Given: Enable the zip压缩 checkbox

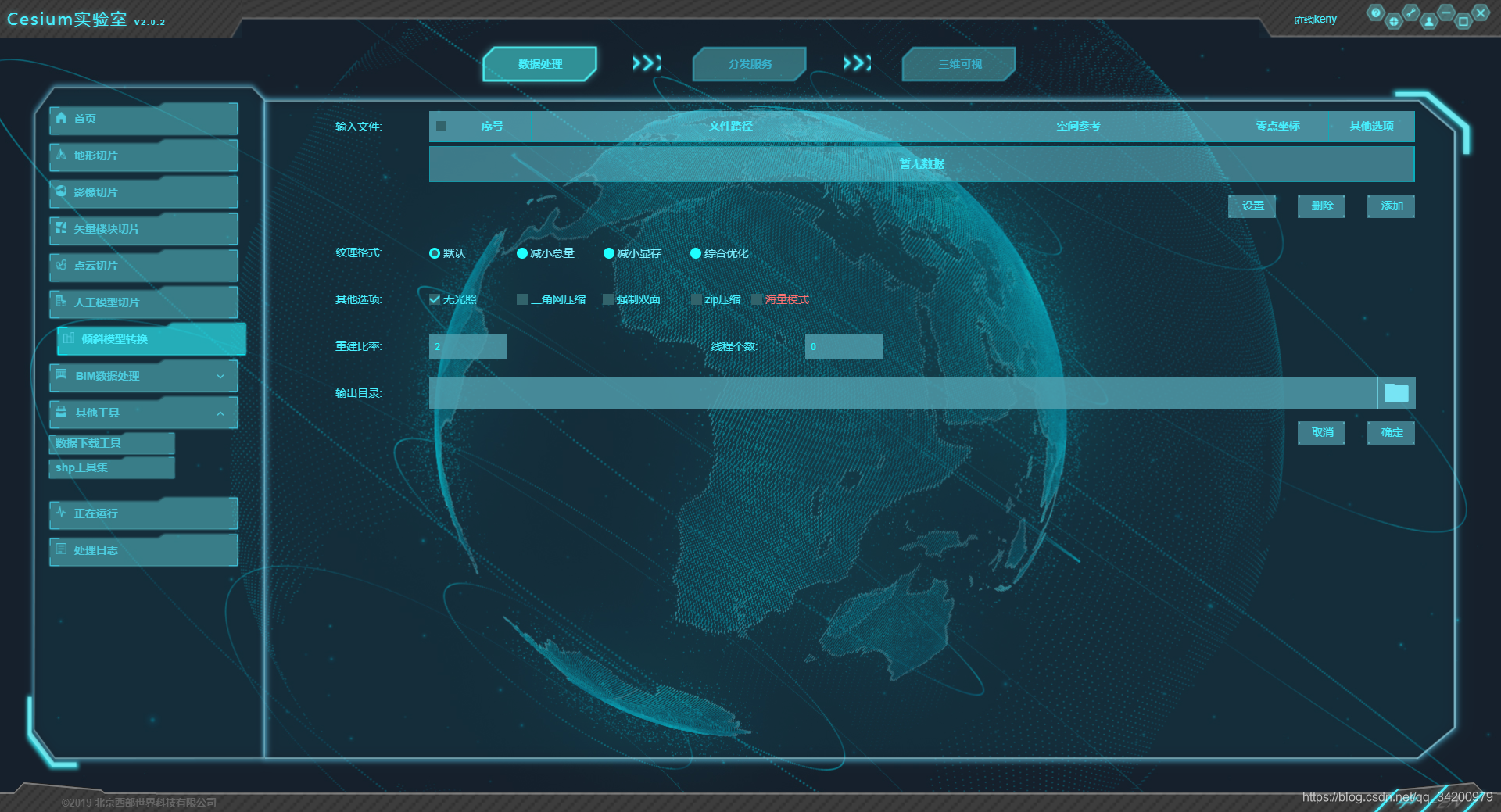Looking at the screenshot, I should (696, 299).
